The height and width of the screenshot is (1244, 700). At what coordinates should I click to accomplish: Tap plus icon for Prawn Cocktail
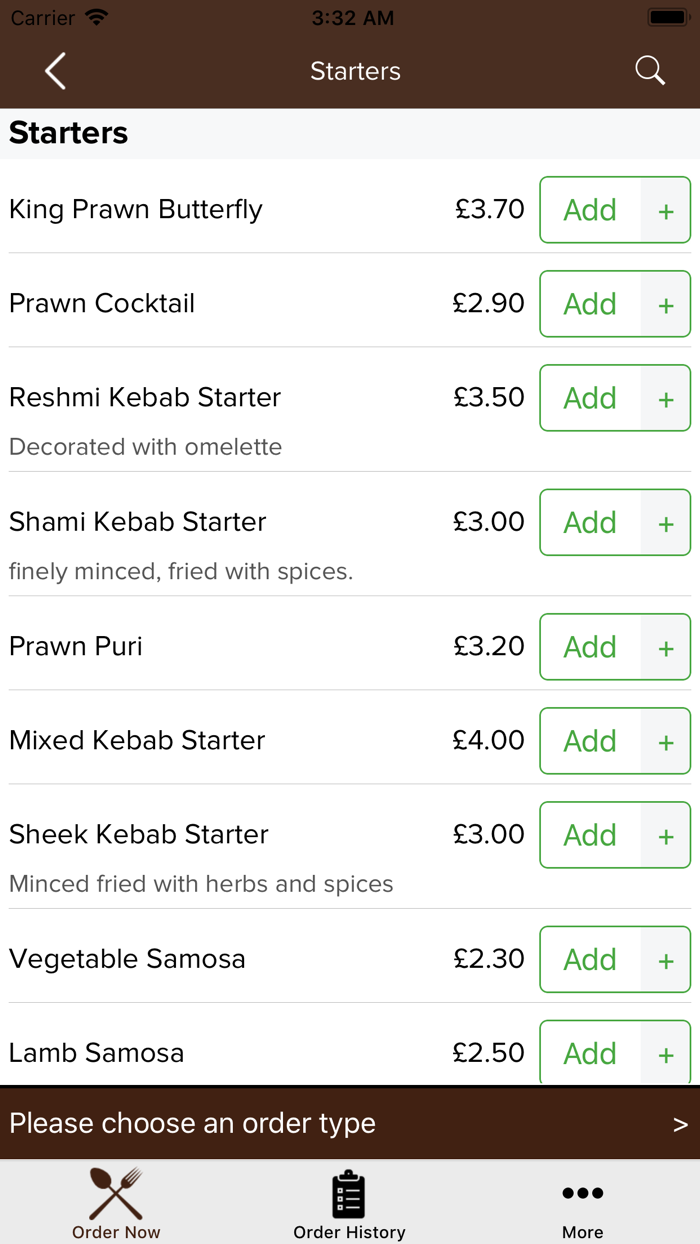tap(666, 305)
